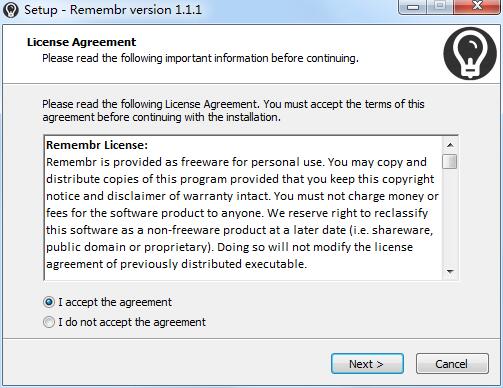Click the license scrollbar up arrow
This screenshot has height=388, width=503.
pos(450,145)
